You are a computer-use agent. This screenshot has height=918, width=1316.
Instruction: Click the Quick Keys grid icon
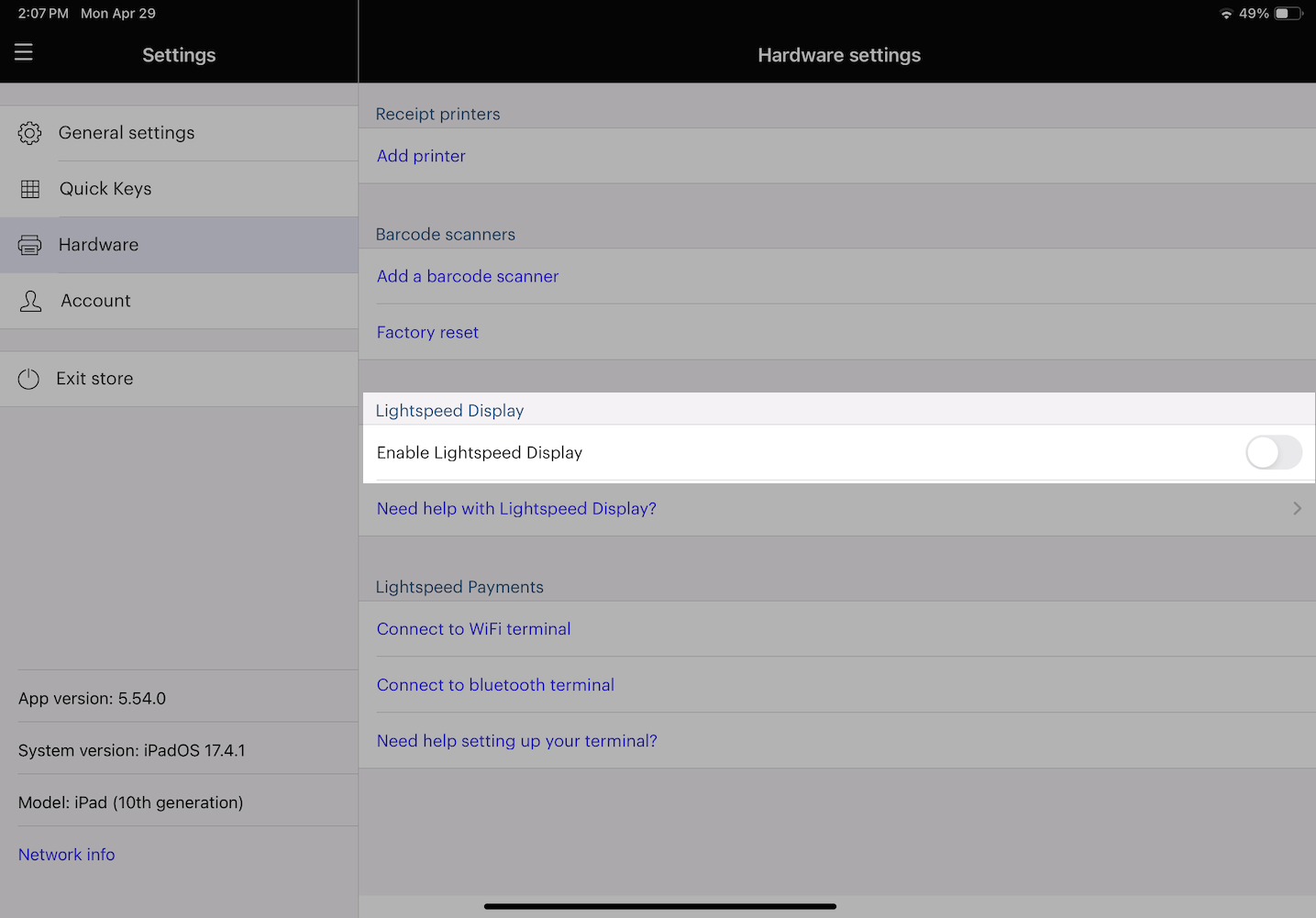click(29, 189)
